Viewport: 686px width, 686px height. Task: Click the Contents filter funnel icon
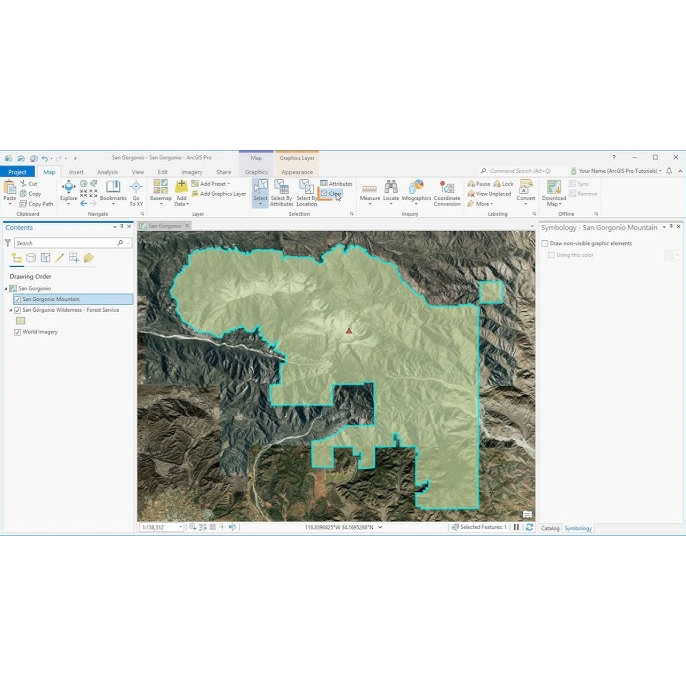tap(8, 243)
